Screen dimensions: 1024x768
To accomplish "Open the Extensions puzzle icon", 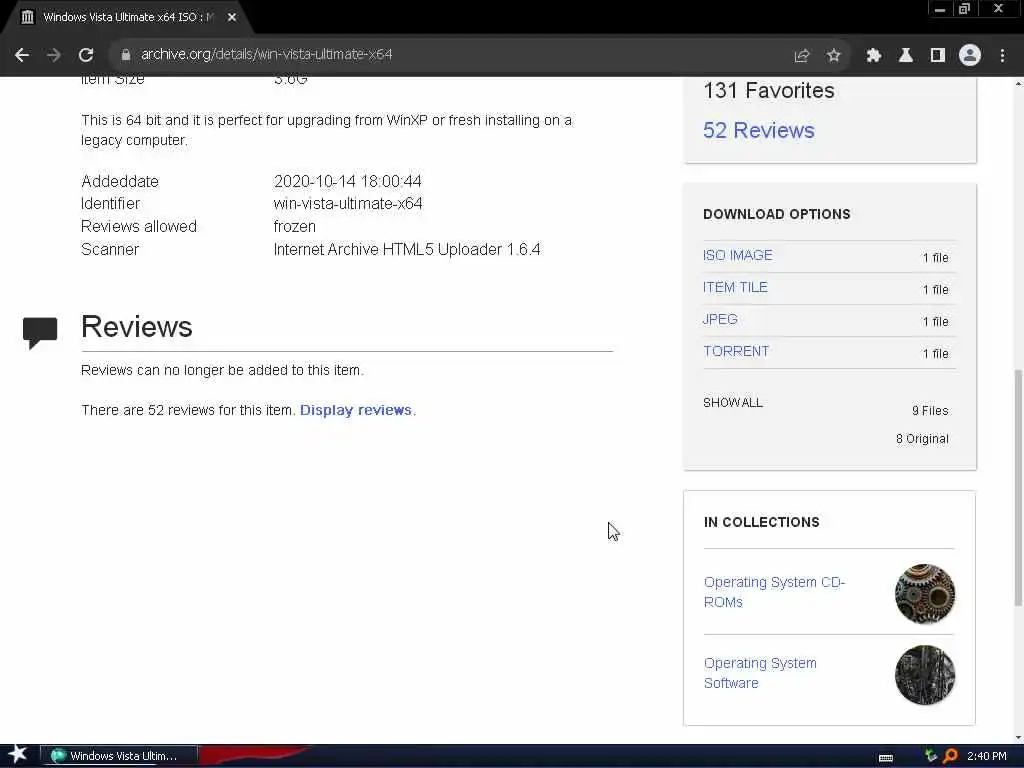I will point(873,56).
